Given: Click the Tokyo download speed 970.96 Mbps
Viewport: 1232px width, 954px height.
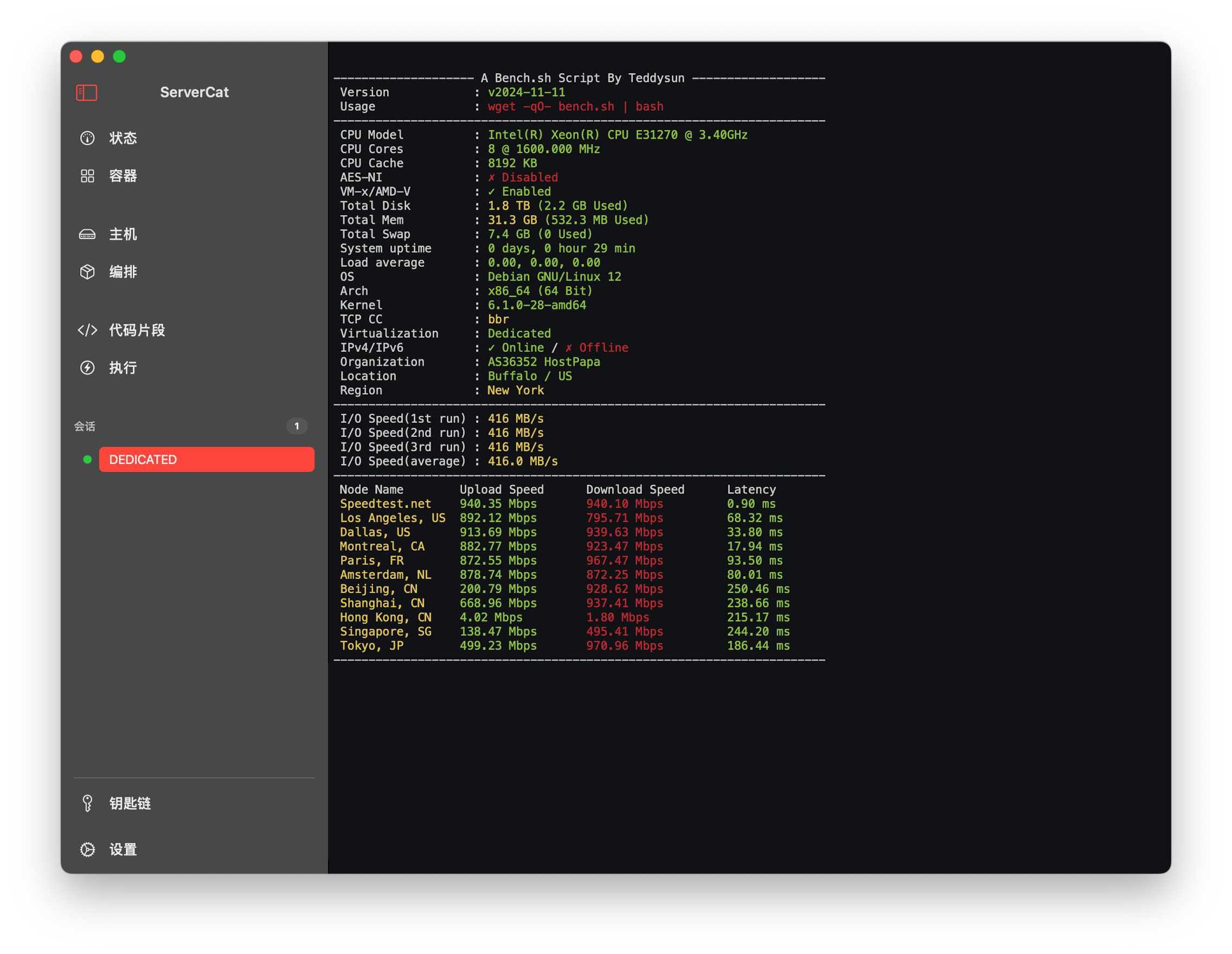Looking at the screenshot, I should pyautogui.click(x=625, y=646).
